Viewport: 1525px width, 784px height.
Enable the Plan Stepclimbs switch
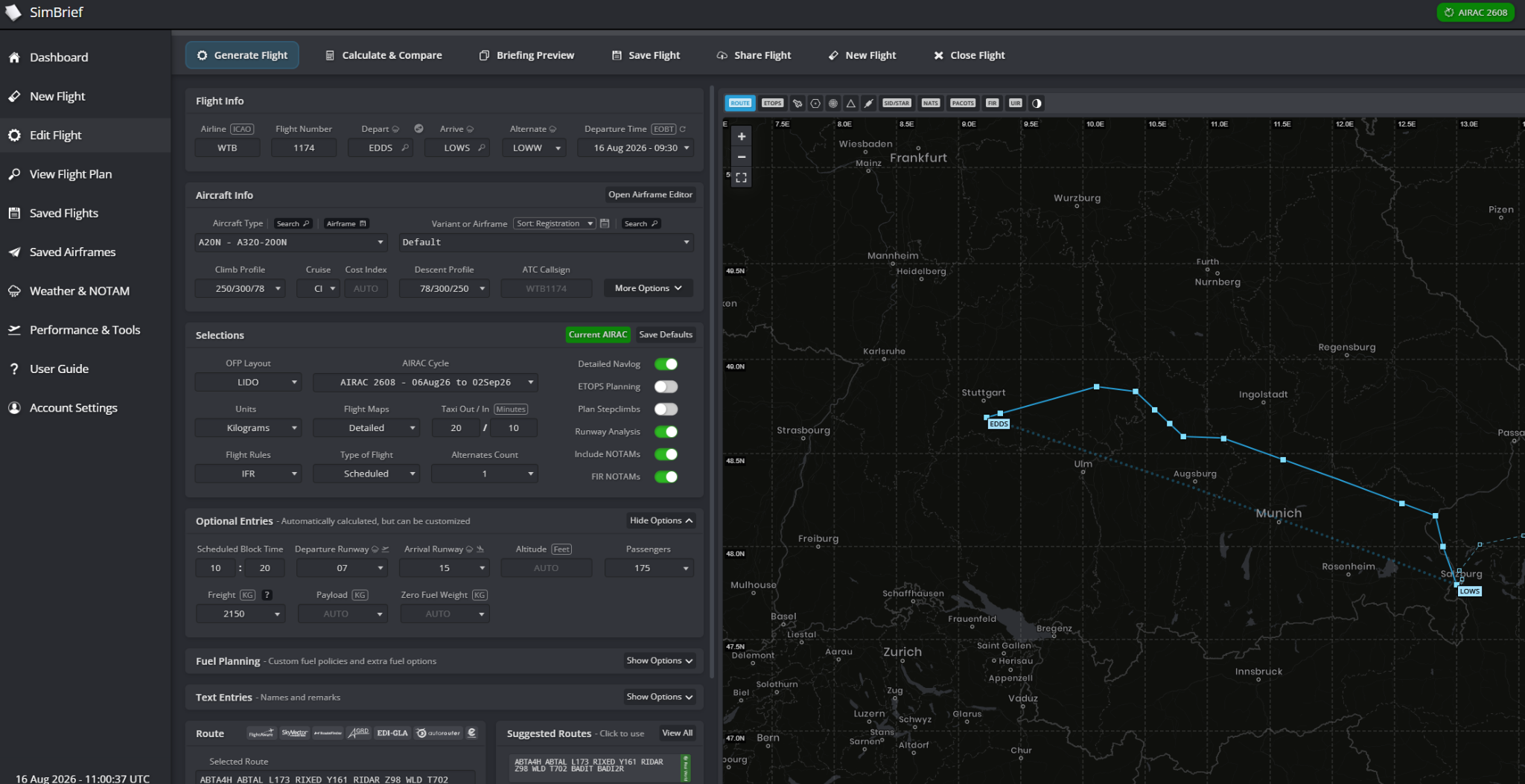tap(666, 409)
